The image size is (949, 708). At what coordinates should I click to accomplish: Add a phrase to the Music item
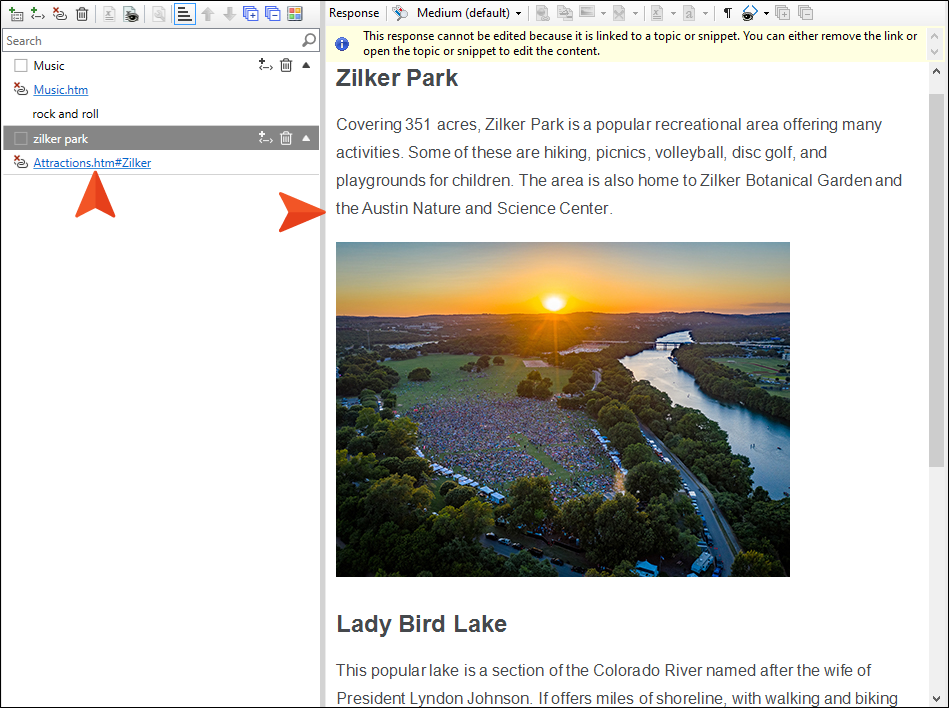265,65
